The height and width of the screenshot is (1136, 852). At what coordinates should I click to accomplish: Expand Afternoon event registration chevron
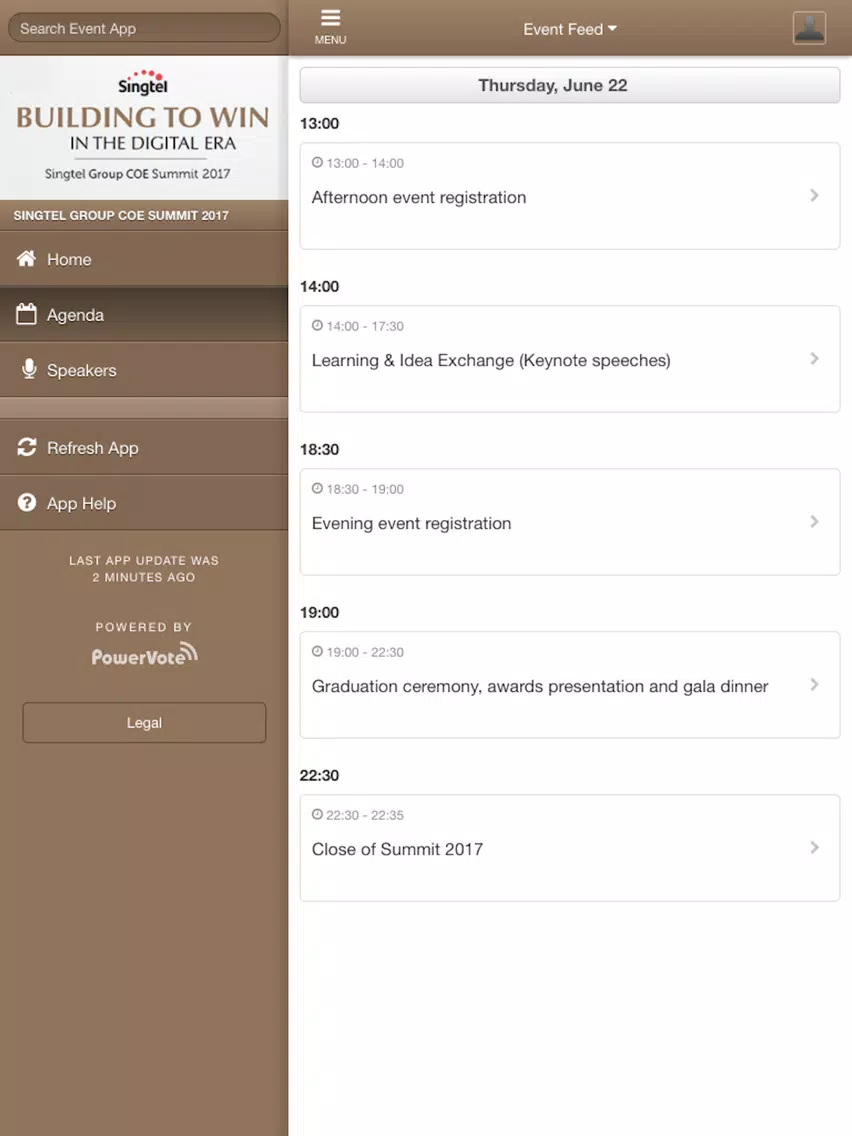click(814, 196)
